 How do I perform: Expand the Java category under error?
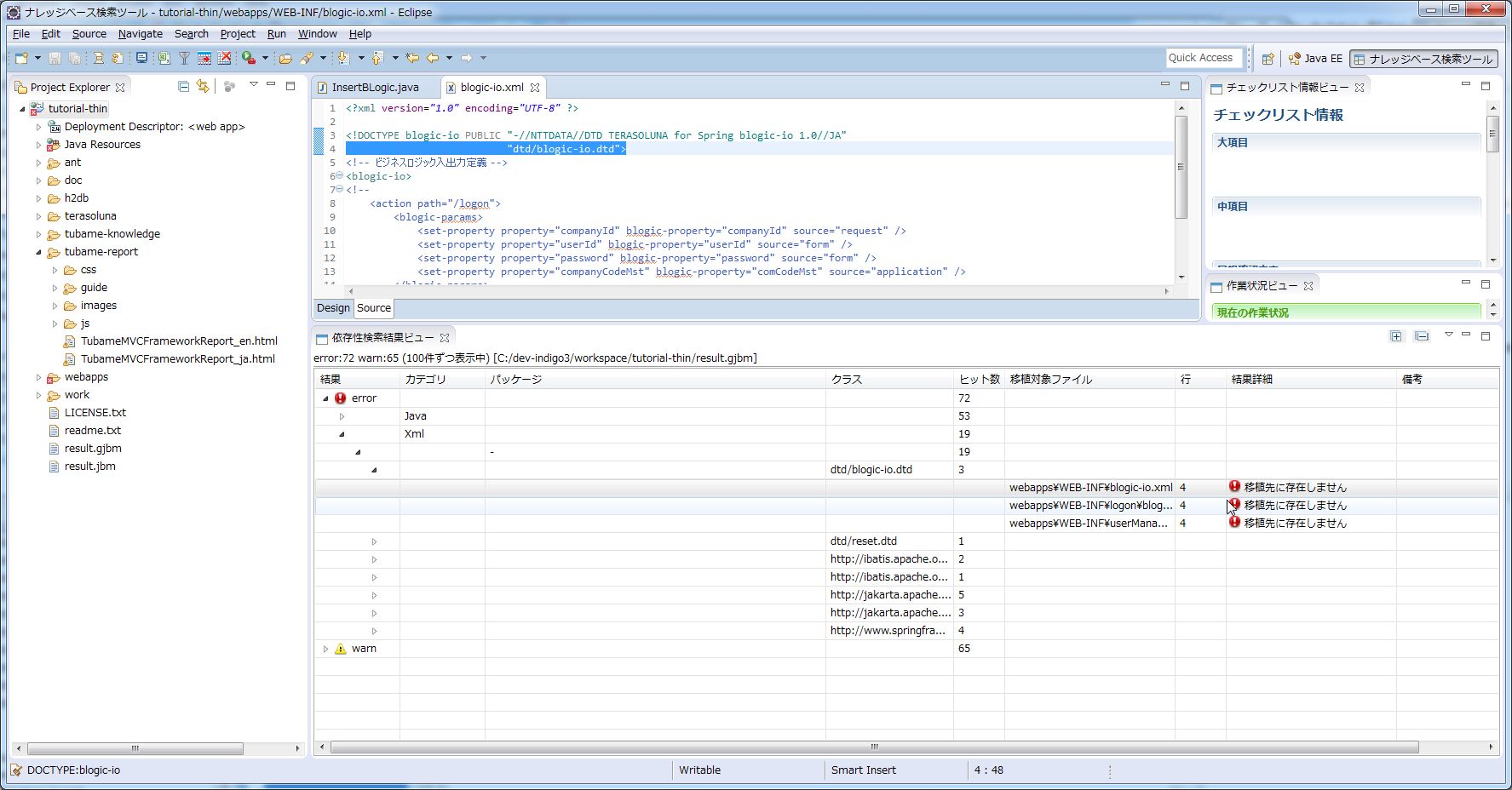point(342,416)
